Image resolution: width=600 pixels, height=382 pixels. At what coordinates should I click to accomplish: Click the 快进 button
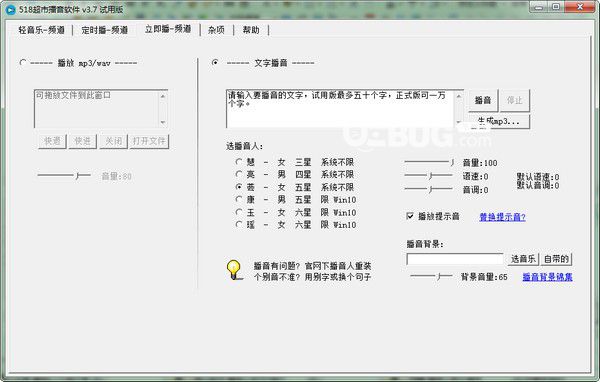pos(83,141)
